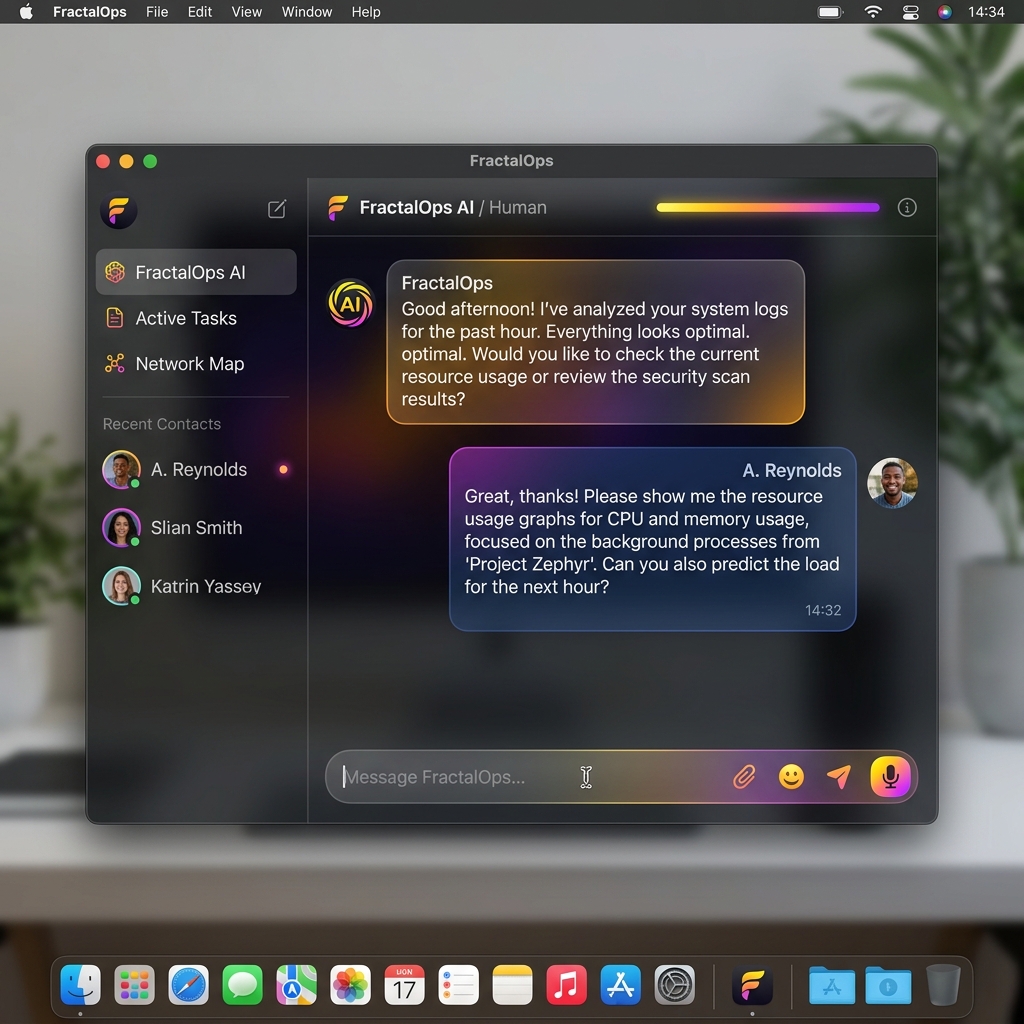
Task: Click the Human label in chat header
Action: [x=517, y=208]
